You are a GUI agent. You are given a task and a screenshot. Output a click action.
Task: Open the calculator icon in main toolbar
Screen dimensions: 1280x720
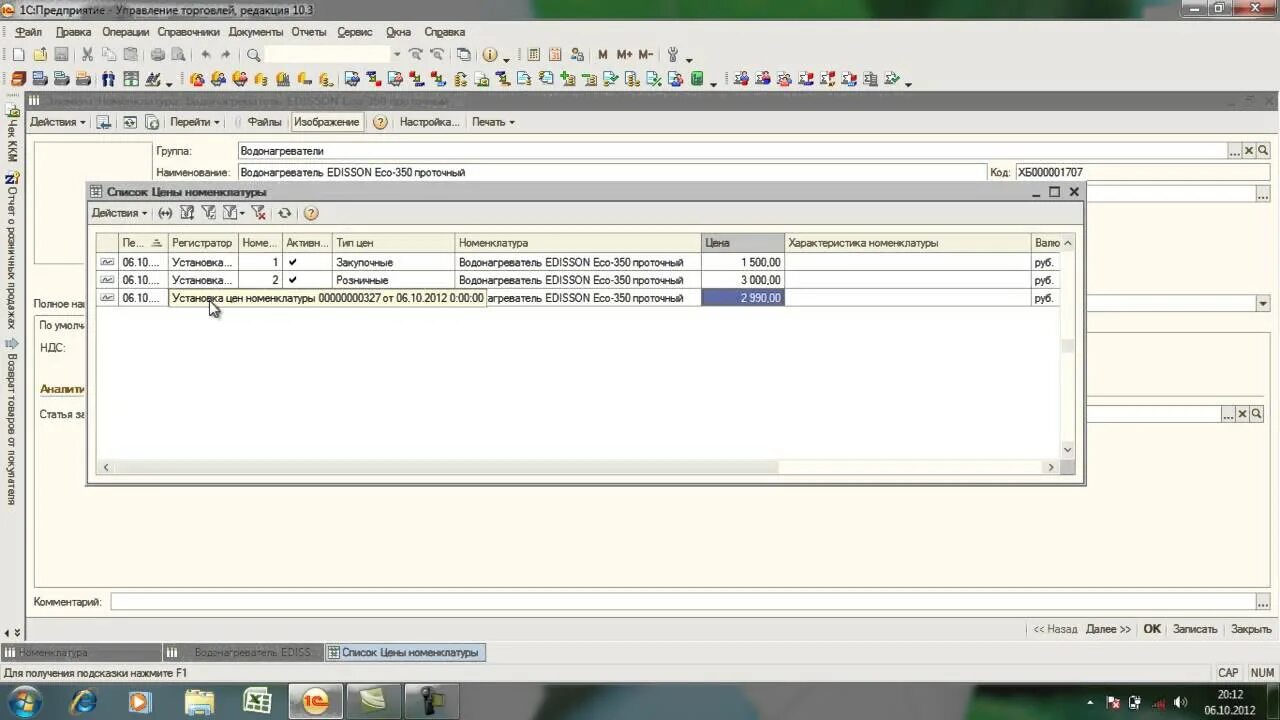(x=533, y=55)
